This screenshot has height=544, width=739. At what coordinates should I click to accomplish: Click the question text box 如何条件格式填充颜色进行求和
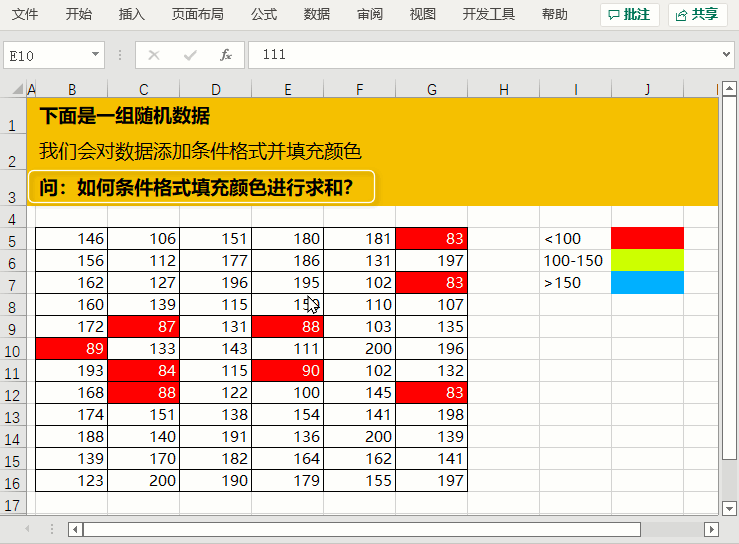tap(201, 187)
